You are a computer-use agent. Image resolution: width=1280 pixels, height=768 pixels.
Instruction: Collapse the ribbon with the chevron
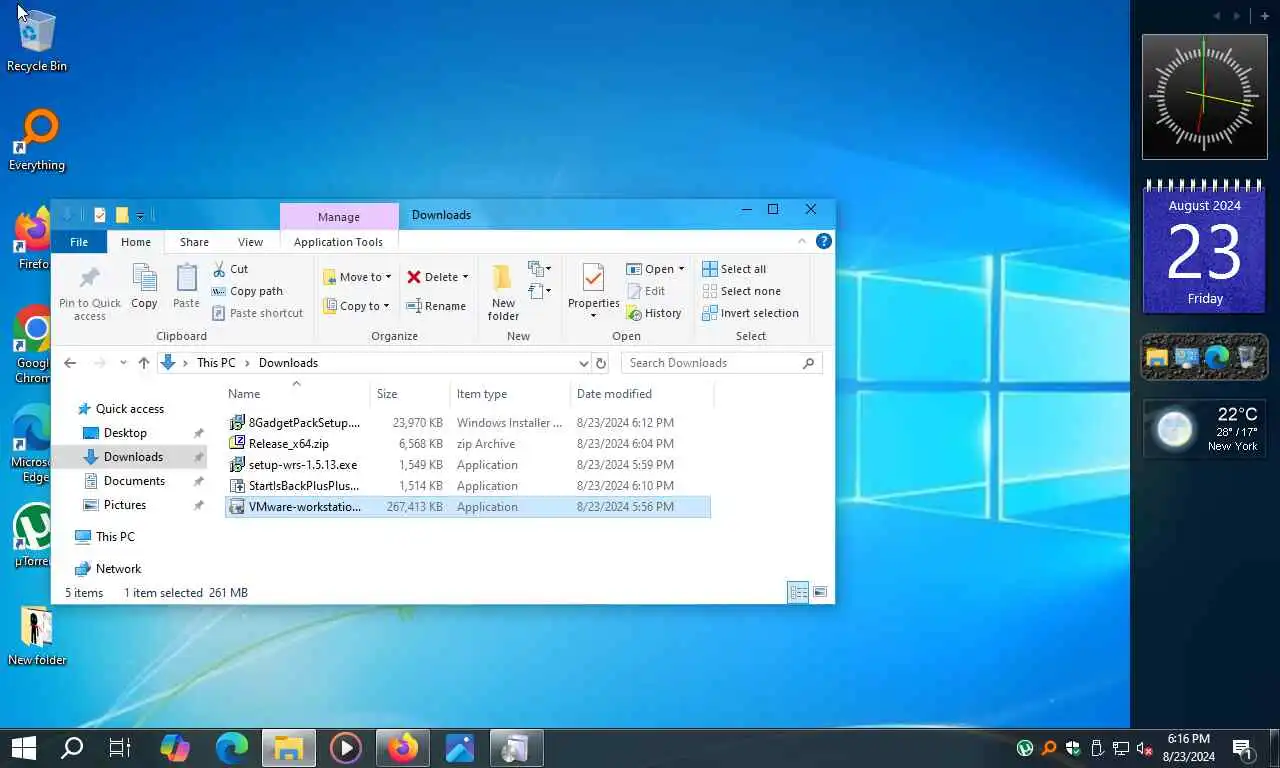click(802, 241)
